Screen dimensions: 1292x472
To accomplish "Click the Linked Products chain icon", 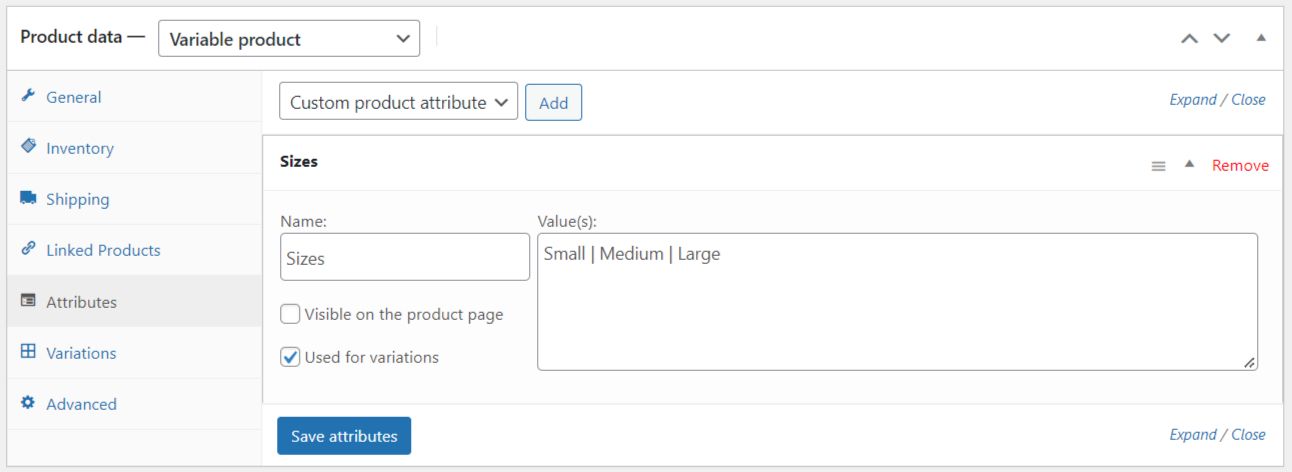I will (28, 250).
